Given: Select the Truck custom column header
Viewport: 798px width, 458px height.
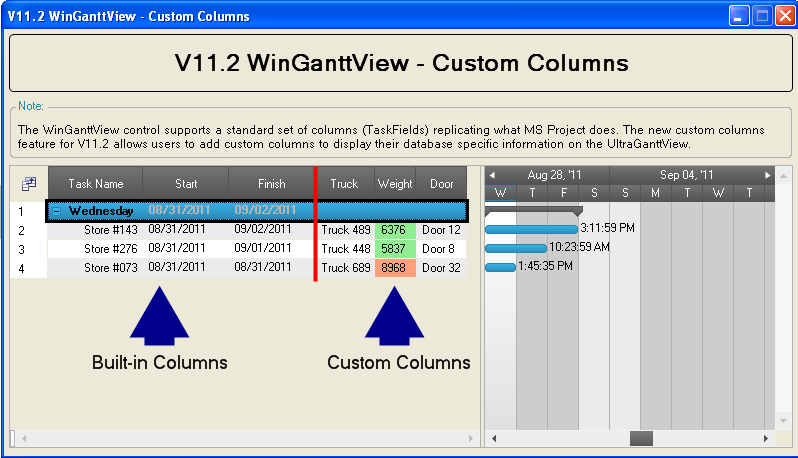Looking at the screenshot, I should click(344, 184).
